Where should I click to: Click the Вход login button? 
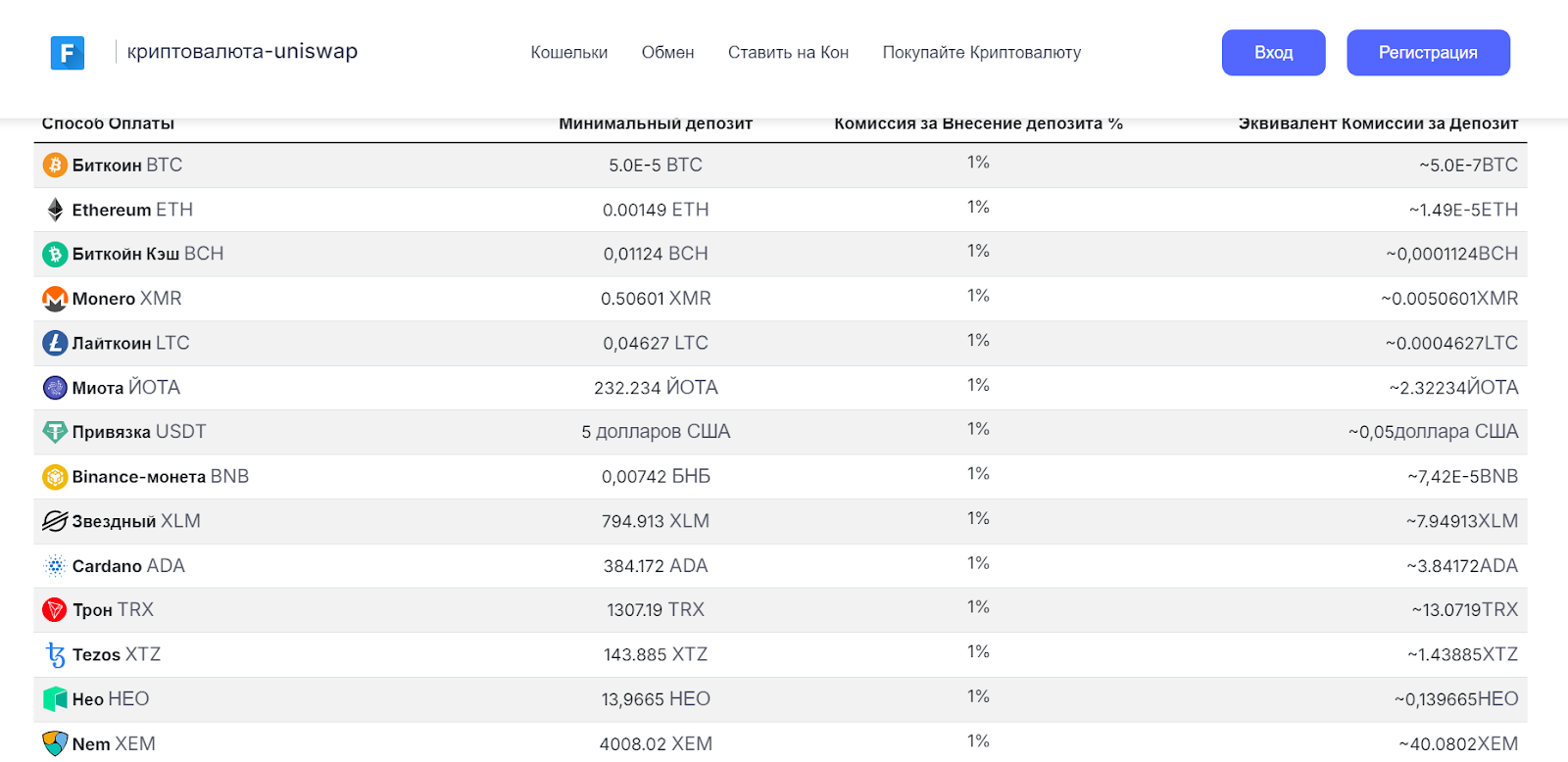pos(1273,53)
